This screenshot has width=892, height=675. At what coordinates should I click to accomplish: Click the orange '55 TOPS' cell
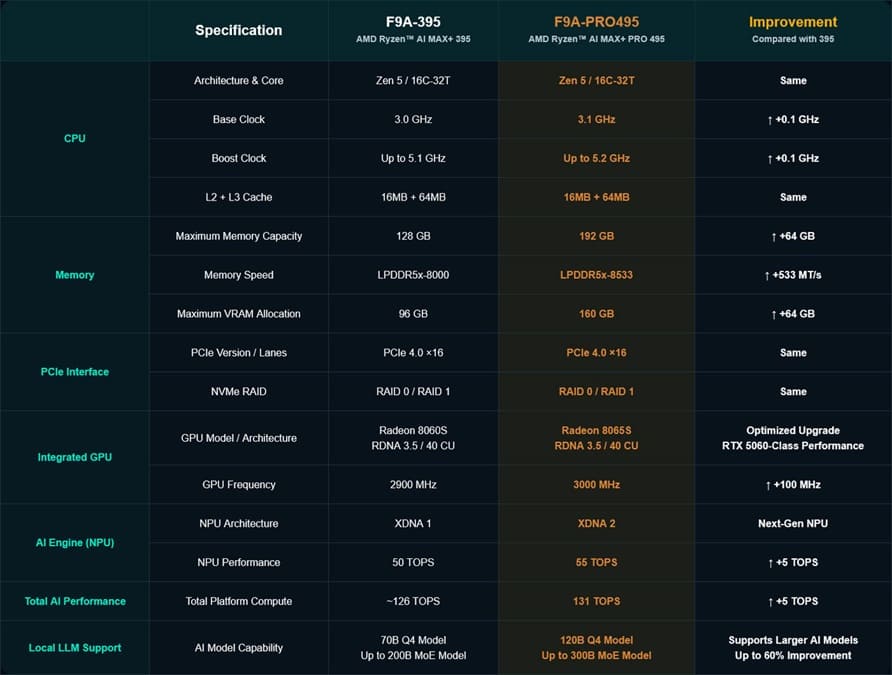(x=596, y=562)
